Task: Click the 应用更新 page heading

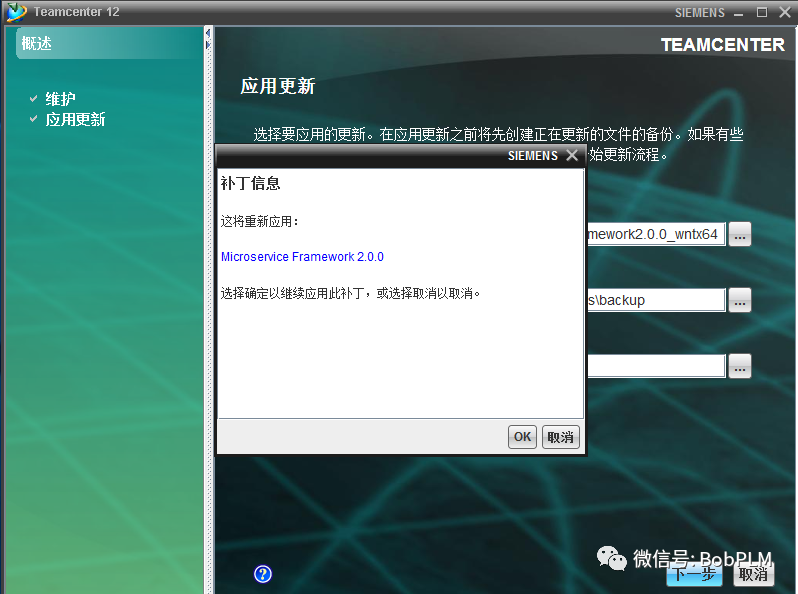Action: click(x=278, y=86)
